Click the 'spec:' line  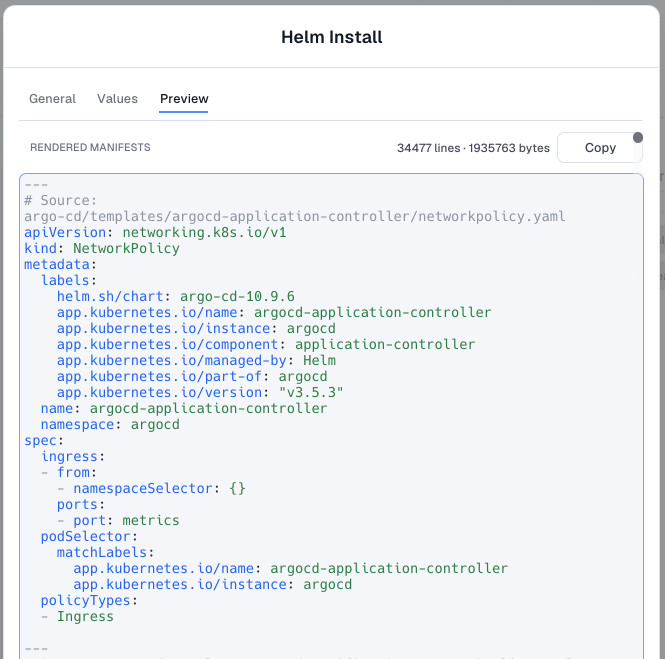[x=44, y=441]
